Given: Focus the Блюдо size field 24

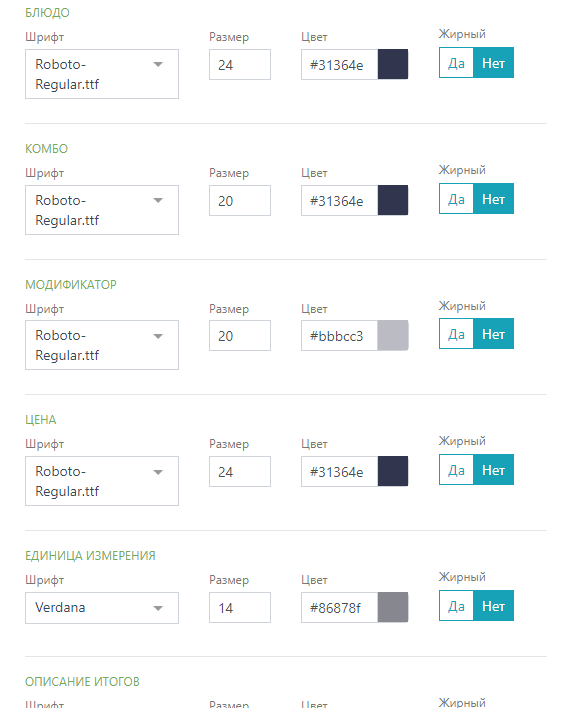Looking at the screenshot, I should click(x=240, y=65).
